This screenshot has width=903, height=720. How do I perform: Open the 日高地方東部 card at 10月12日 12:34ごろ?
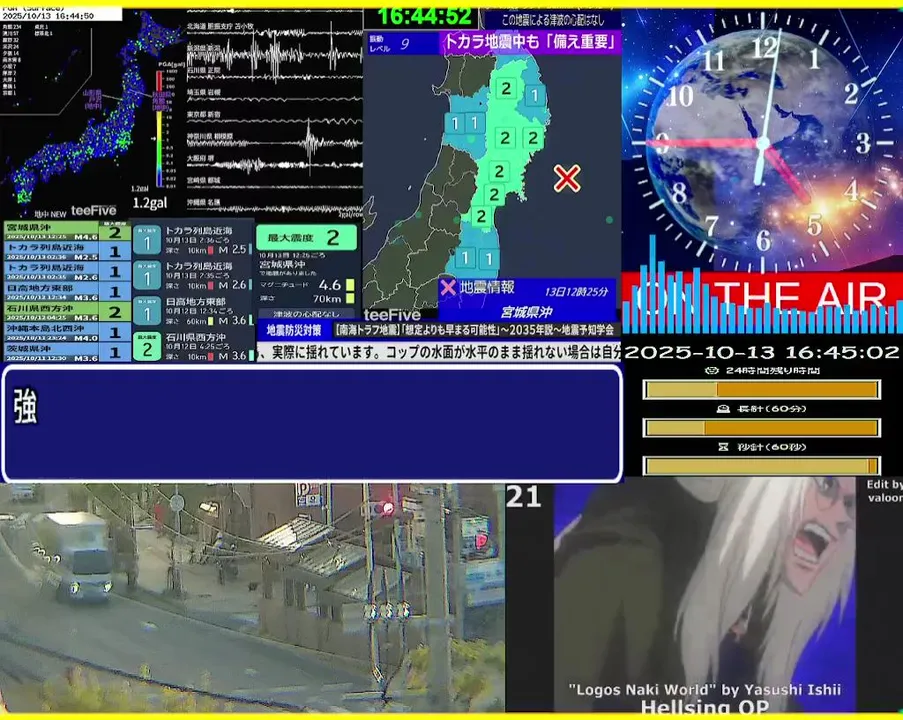click(x=194, y=311)
